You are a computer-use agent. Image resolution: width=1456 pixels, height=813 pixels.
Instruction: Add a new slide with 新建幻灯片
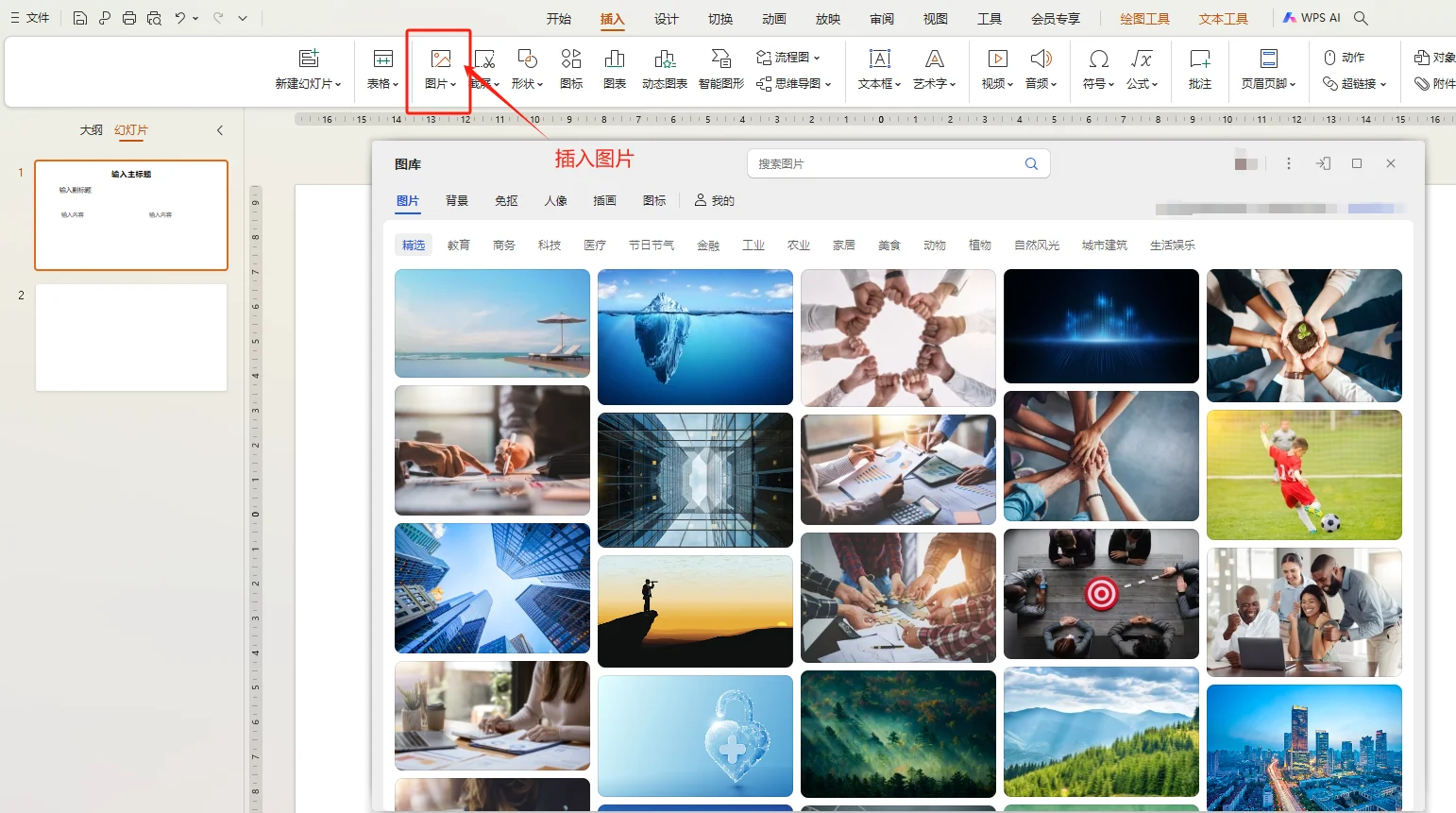(x=308, y=70)
